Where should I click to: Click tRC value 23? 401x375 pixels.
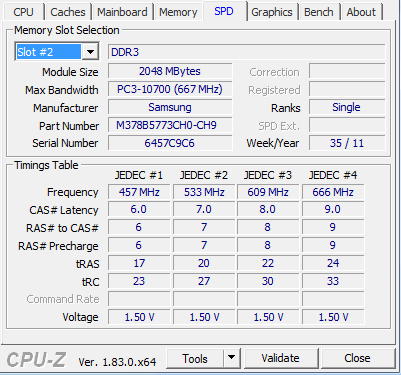pos(139,281)
